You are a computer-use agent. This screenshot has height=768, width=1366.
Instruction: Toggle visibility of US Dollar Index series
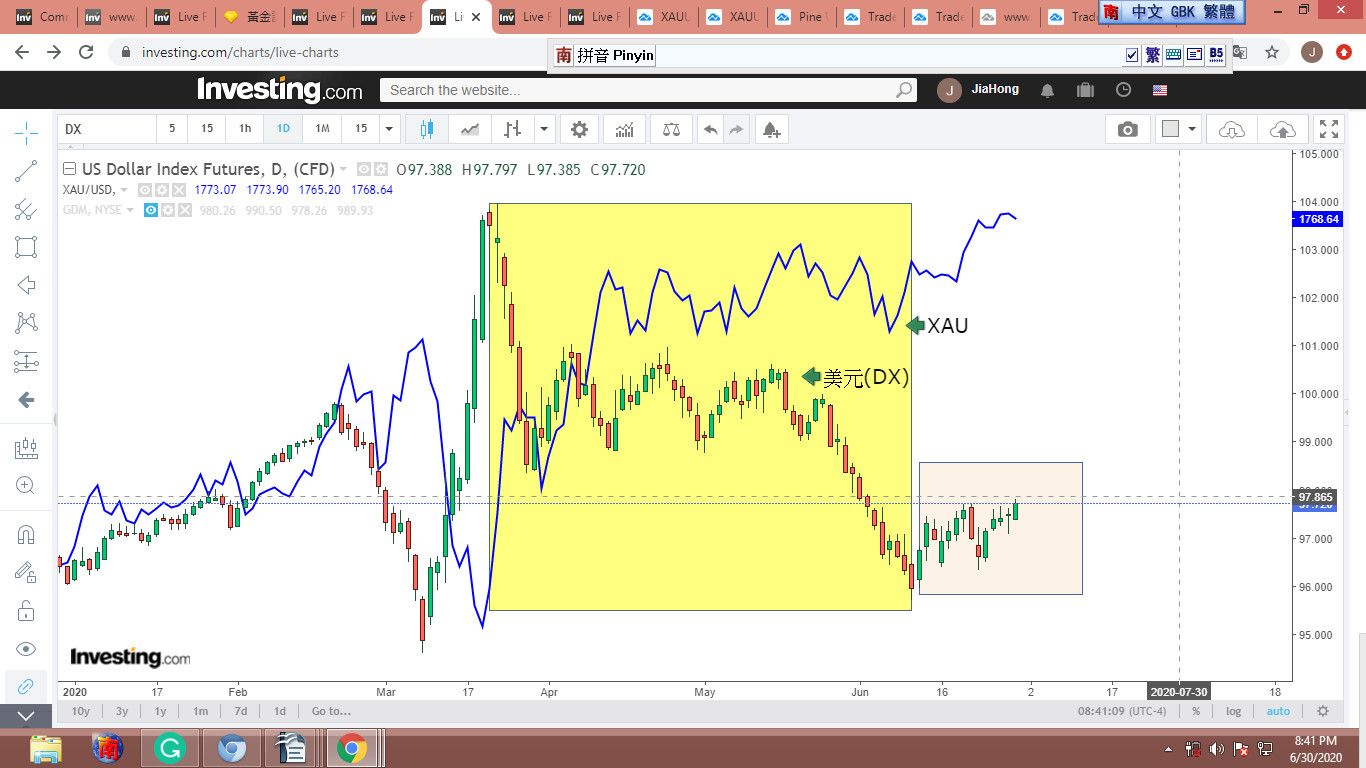click(364, 170)
